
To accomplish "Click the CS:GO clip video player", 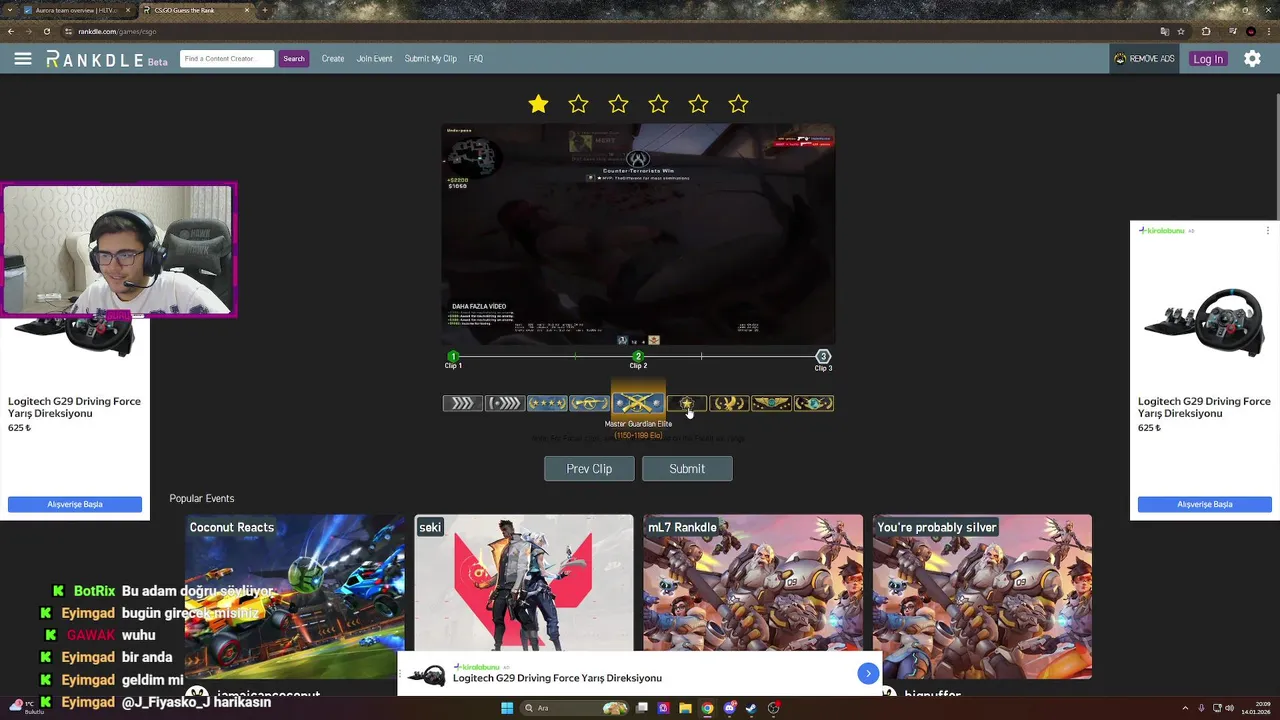I will 638,235.
